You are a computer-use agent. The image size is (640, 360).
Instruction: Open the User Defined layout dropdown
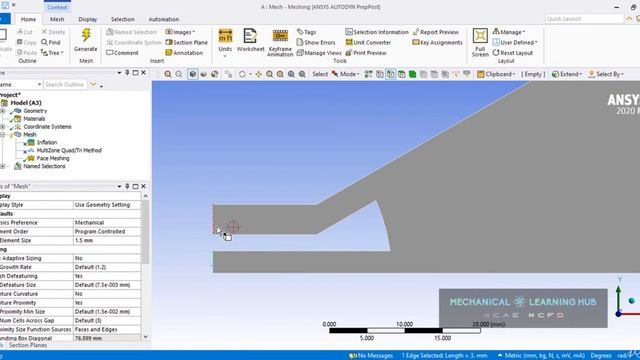point(515,42)
